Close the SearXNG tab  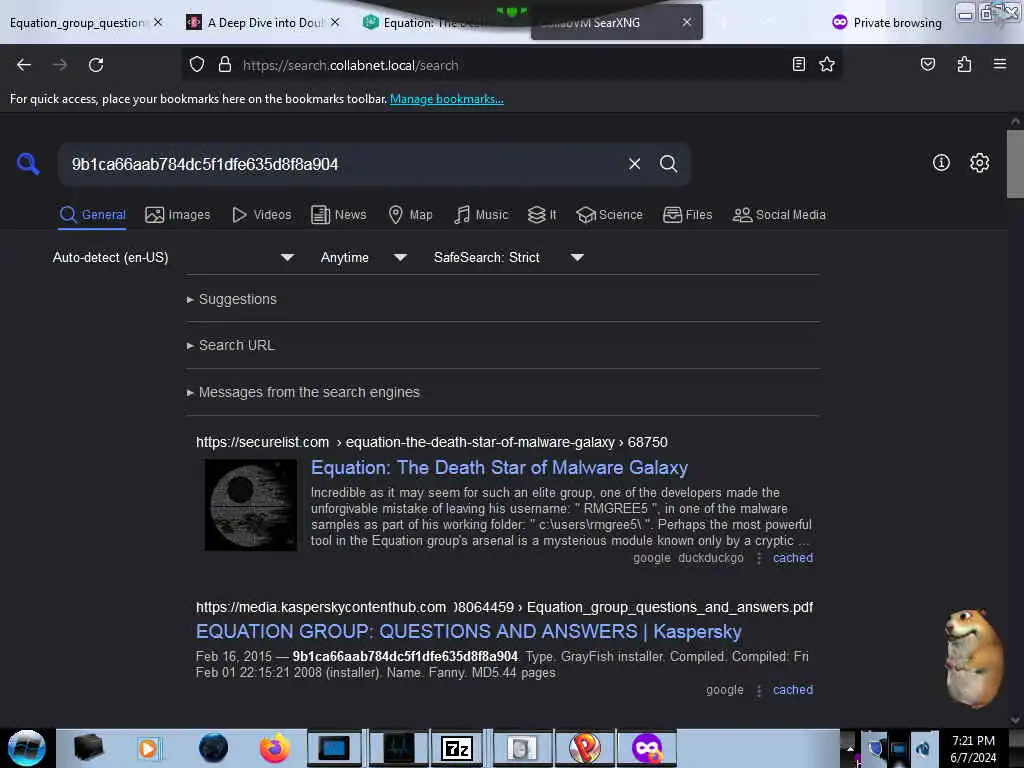(x=686, y=22)
